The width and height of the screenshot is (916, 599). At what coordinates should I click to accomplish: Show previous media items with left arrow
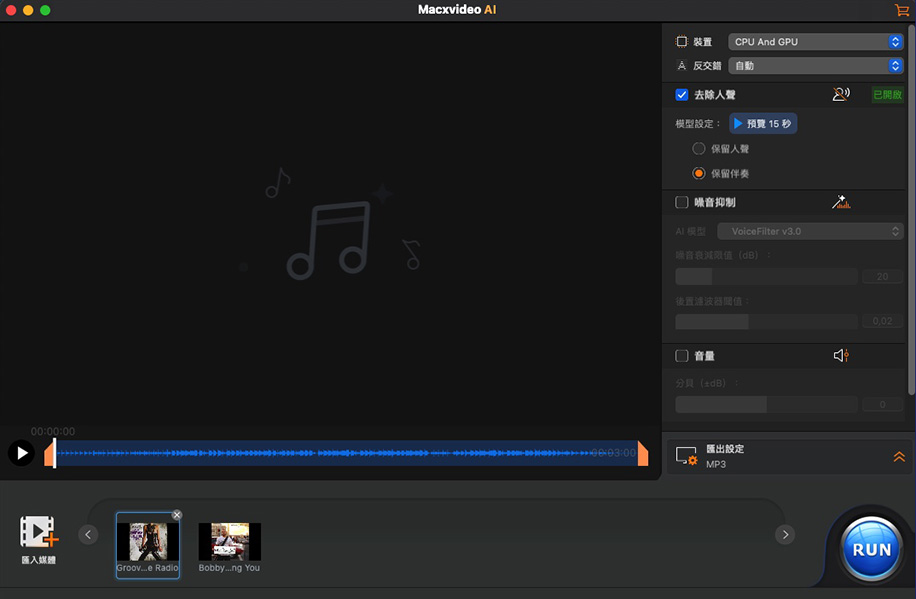(88, 534)
